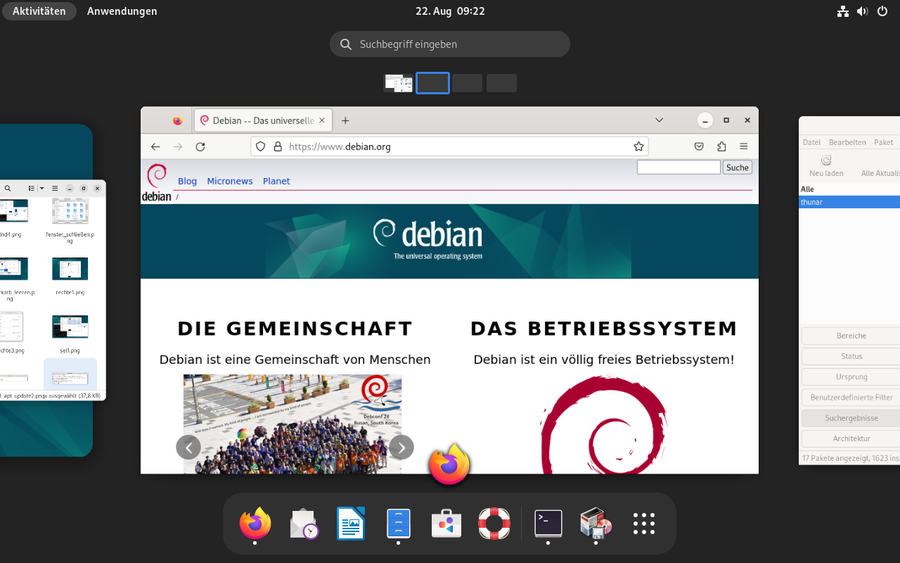The height and width of the screenshot is (563, 900).
Task: Open LibreOffice Writer from the dock
Action: [x=351, y=523]
